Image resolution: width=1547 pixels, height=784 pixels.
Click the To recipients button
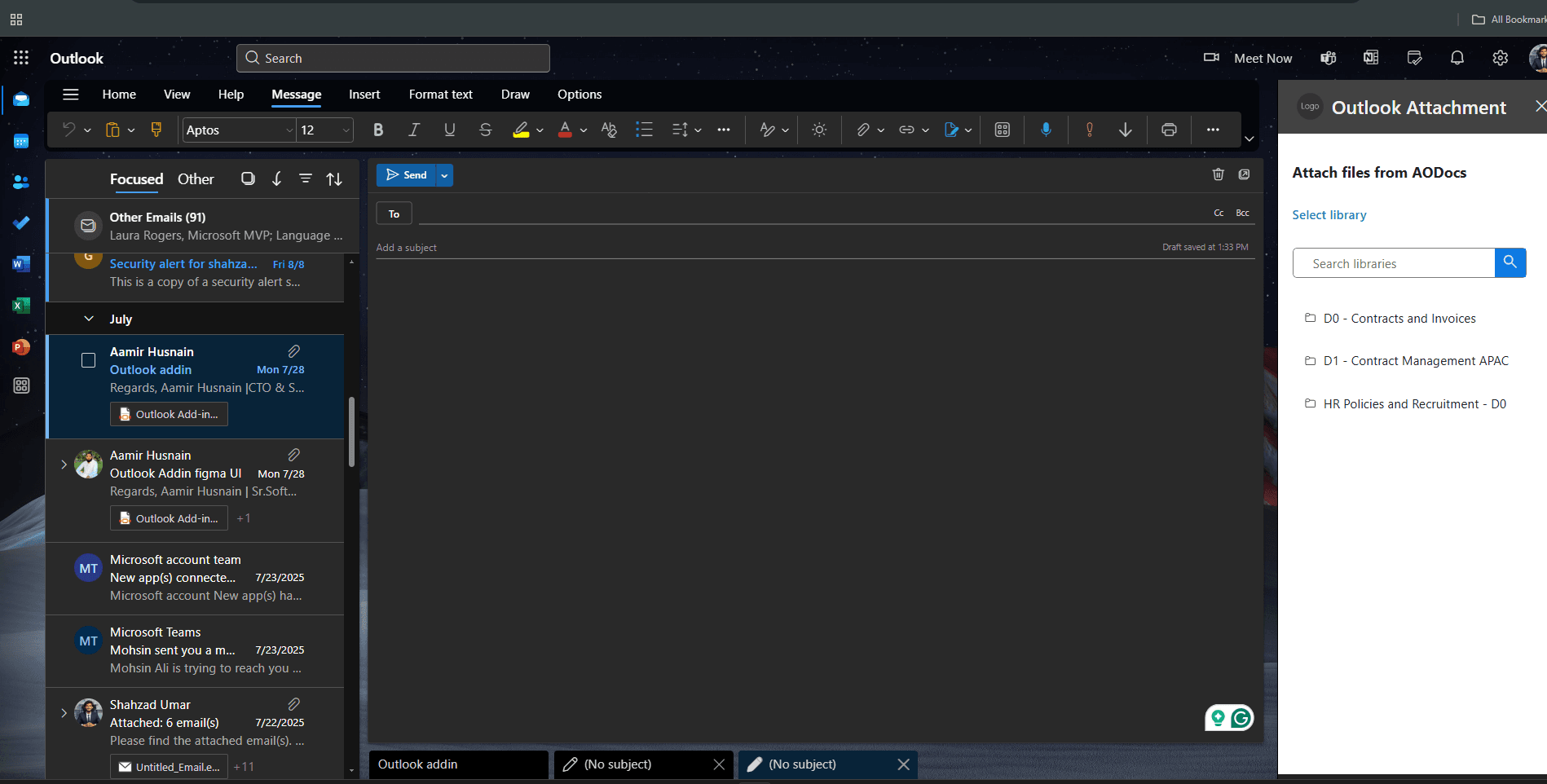pyautogui.click(x=394, y=214)
